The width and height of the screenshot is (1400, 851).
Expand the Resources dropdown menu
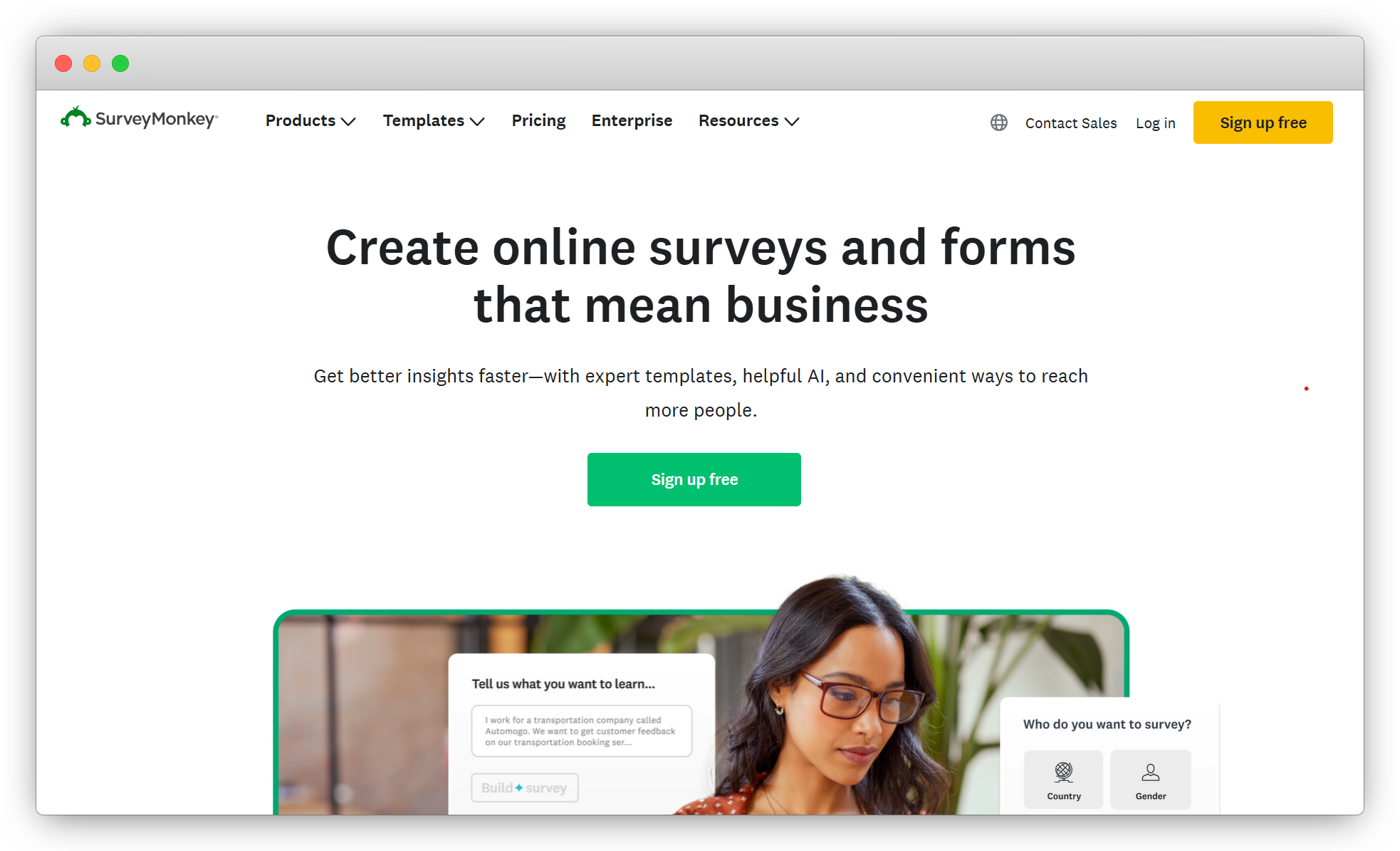(749, 120)
